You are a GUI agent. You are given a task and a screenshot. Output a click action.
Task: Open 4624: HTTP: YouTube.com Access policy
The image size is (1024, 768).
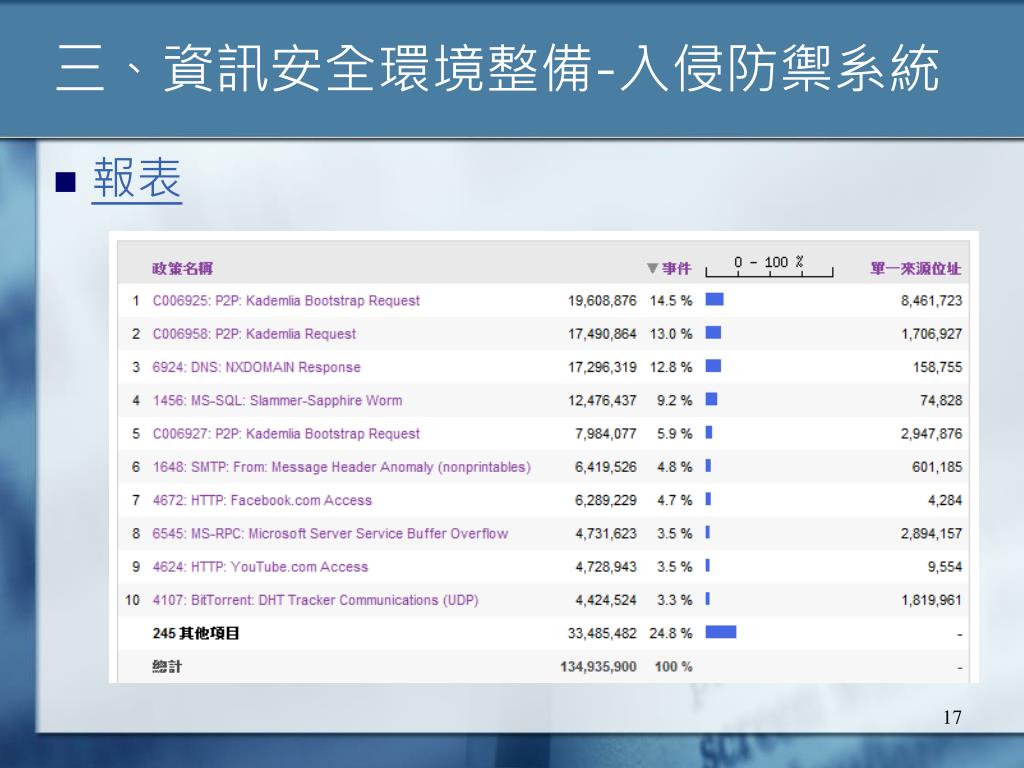tap(260, 567)
